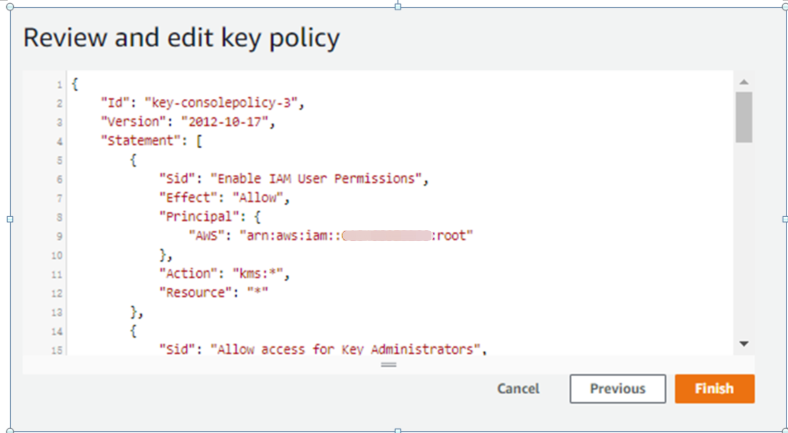Click the right middle selection handle
The width and height of the screenshot is (788, 433).
click(785, 219)
